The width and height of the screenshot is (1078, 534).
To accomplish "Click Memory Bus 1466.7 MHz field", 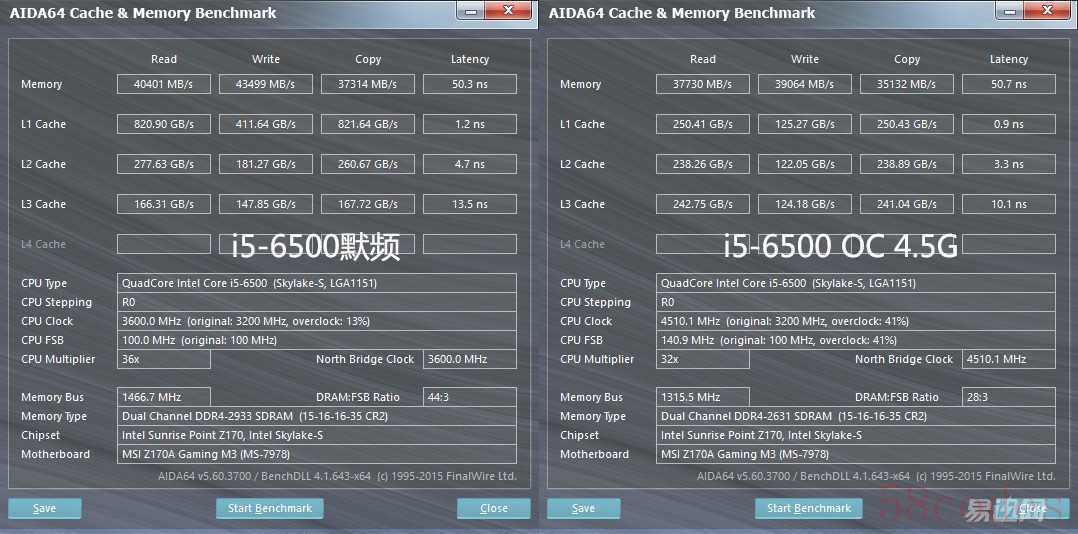I will click(x=164, y=397).
